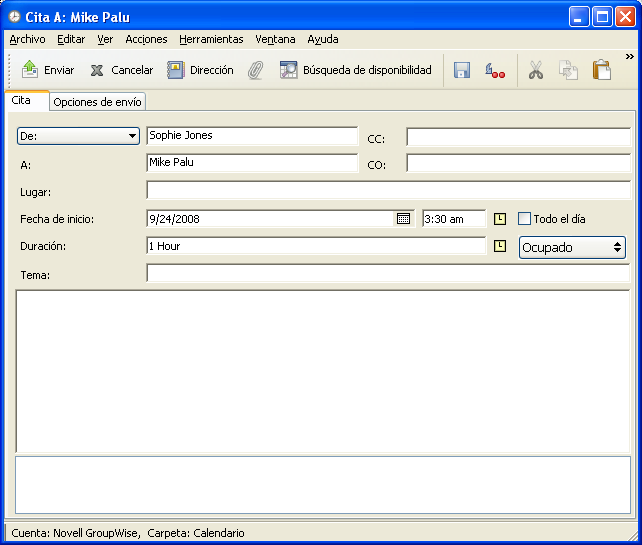Open the Acciones menu
The image size is (642, 545).
146,39
